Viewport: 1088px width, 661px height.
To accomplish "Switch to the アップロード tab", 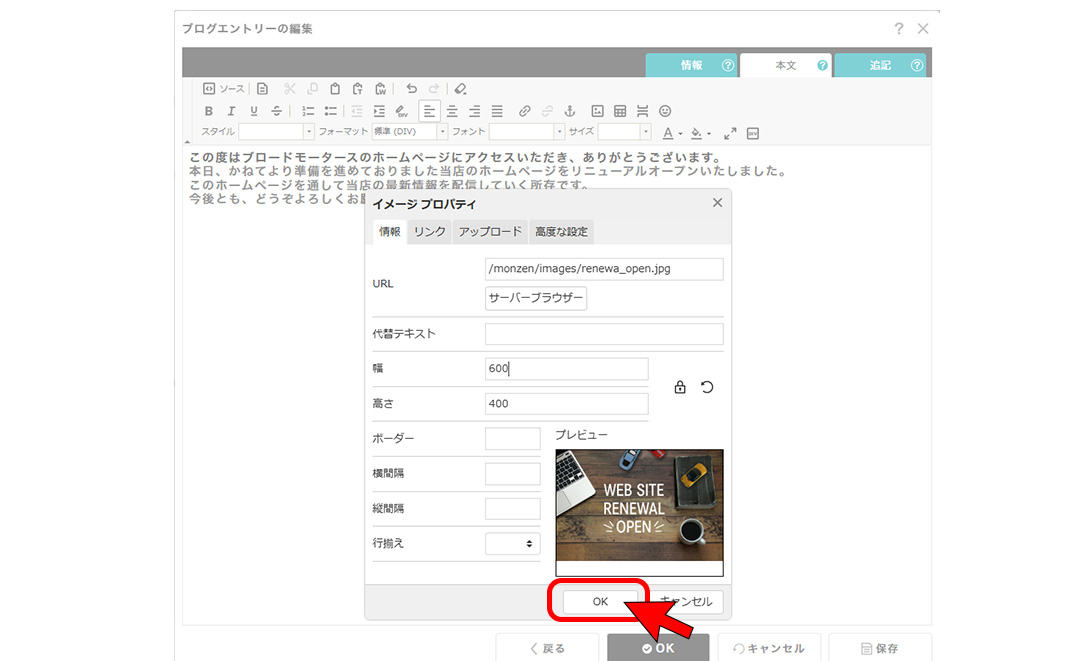I will click(x=489, y=232).
